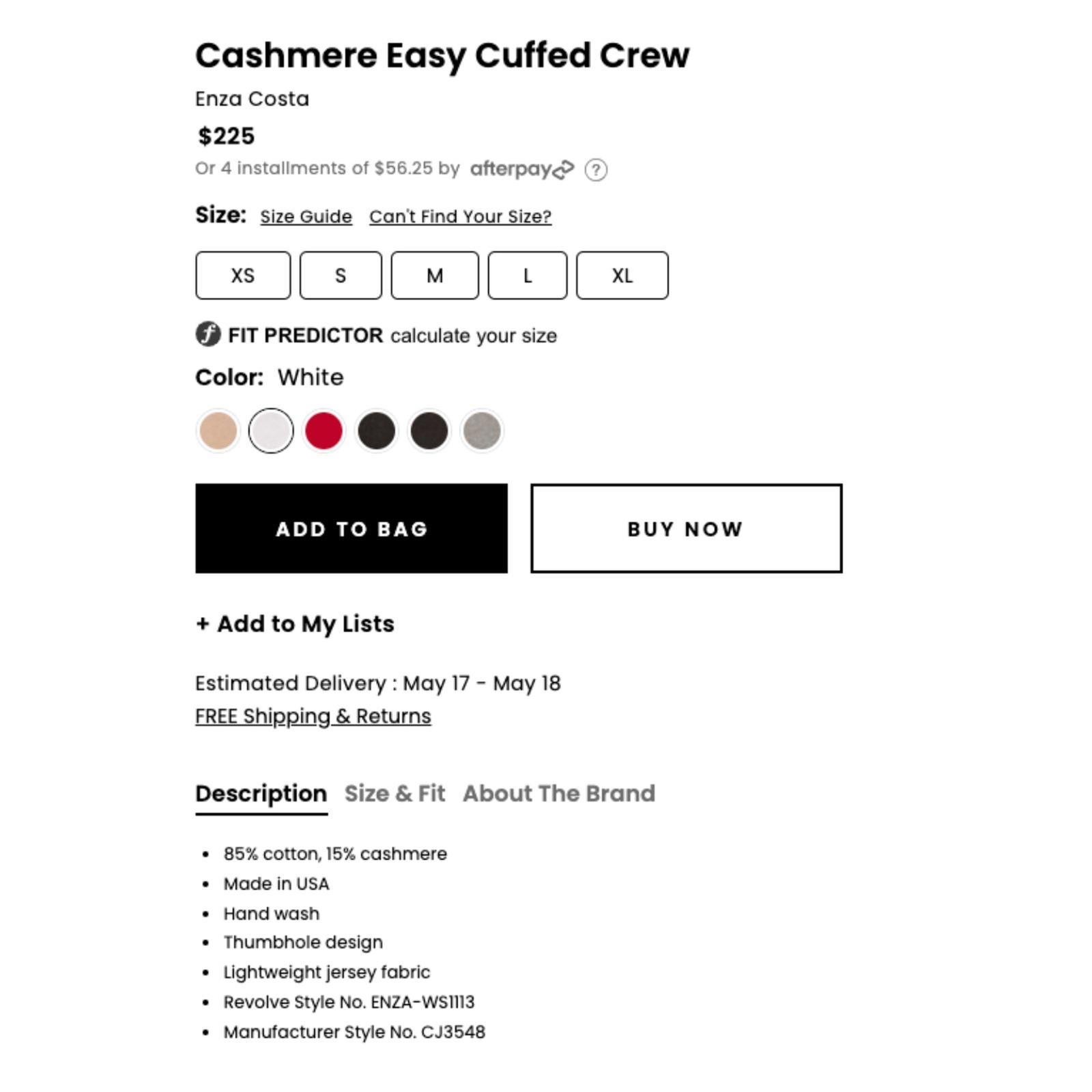1092x1092 pixels.
Task: Open the Size Guide link
Action: tap(306, 216)
